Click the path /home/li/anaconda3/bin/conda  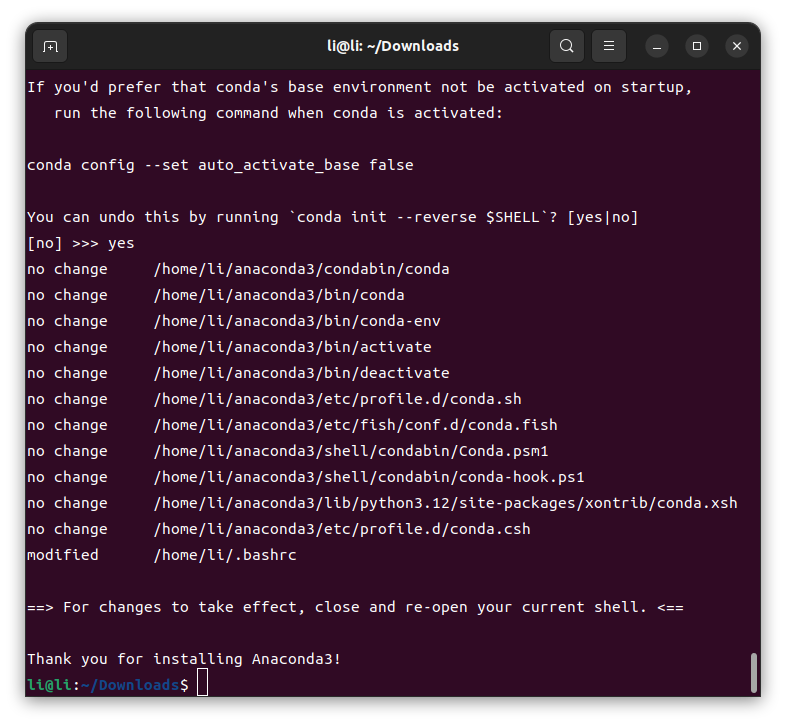pyautogui.click(x=279, y=295)
